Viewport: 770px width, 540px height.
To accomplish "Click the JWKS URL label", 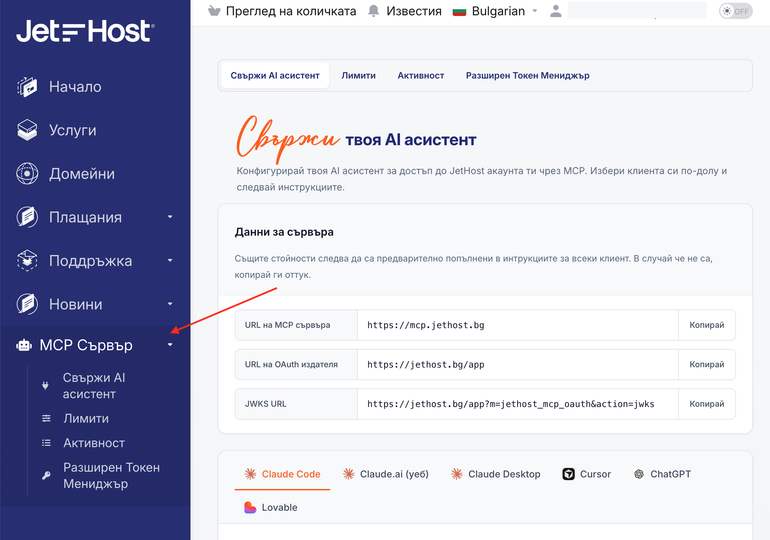I will pos(265,404).
